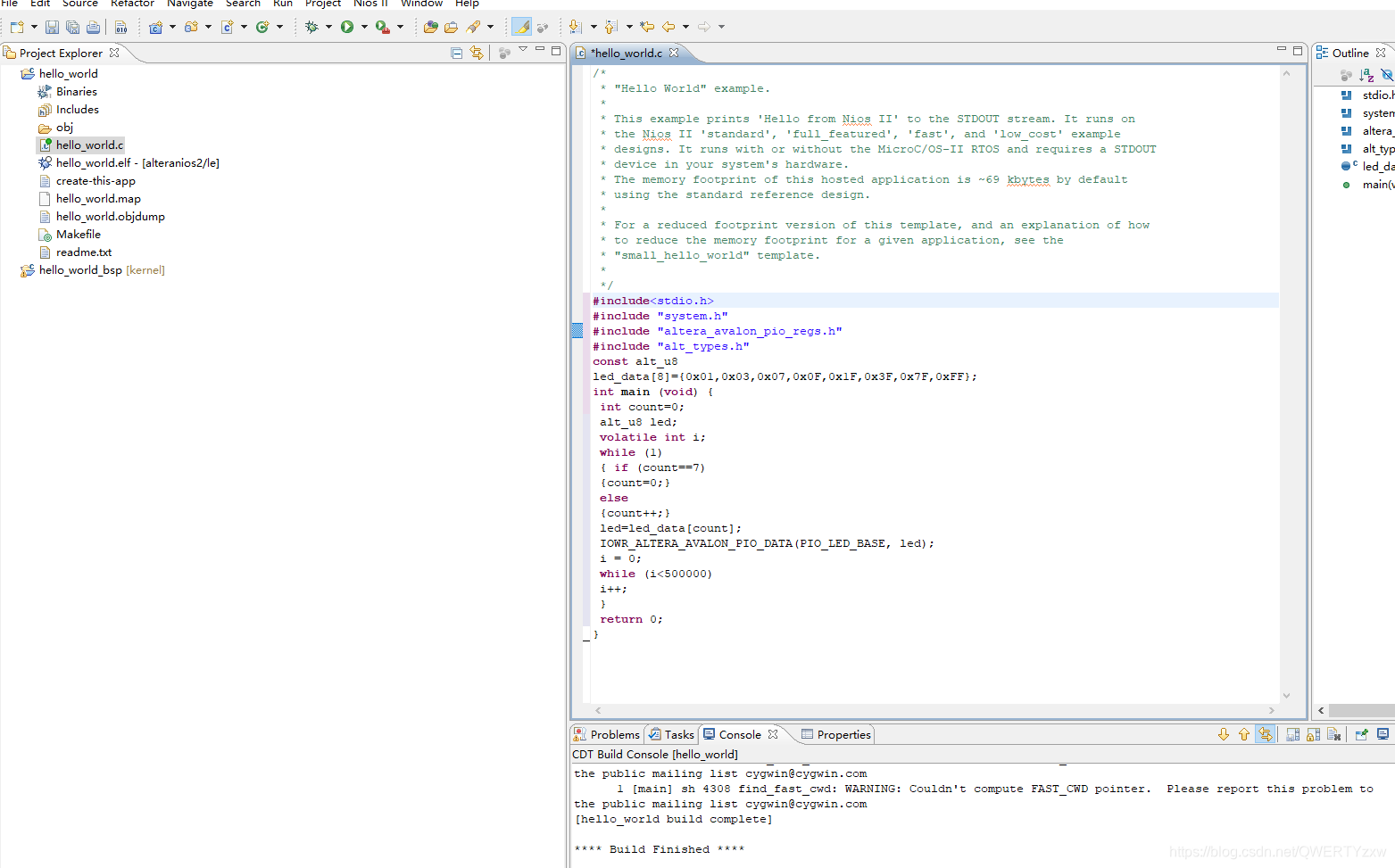Image resolution: width=1395 pixels, height=868 pixels.
Task: Open the Navigate menu
Action: 190,4
